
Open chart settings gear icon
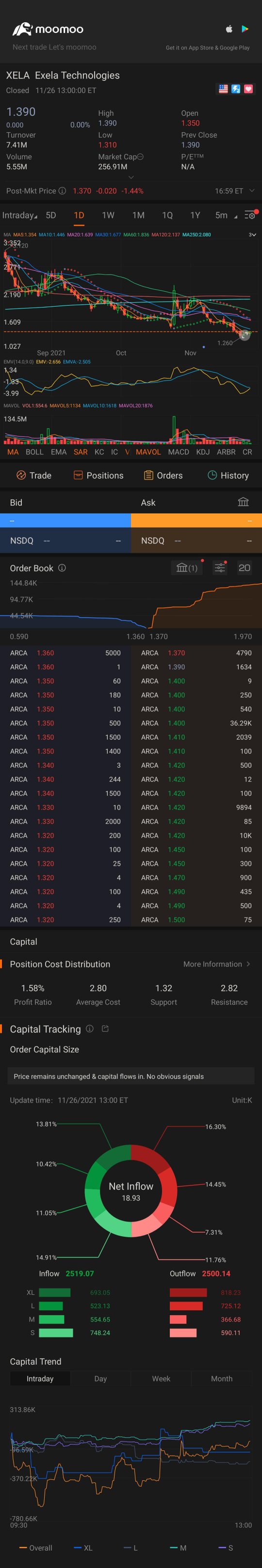[x=250, y=215]
